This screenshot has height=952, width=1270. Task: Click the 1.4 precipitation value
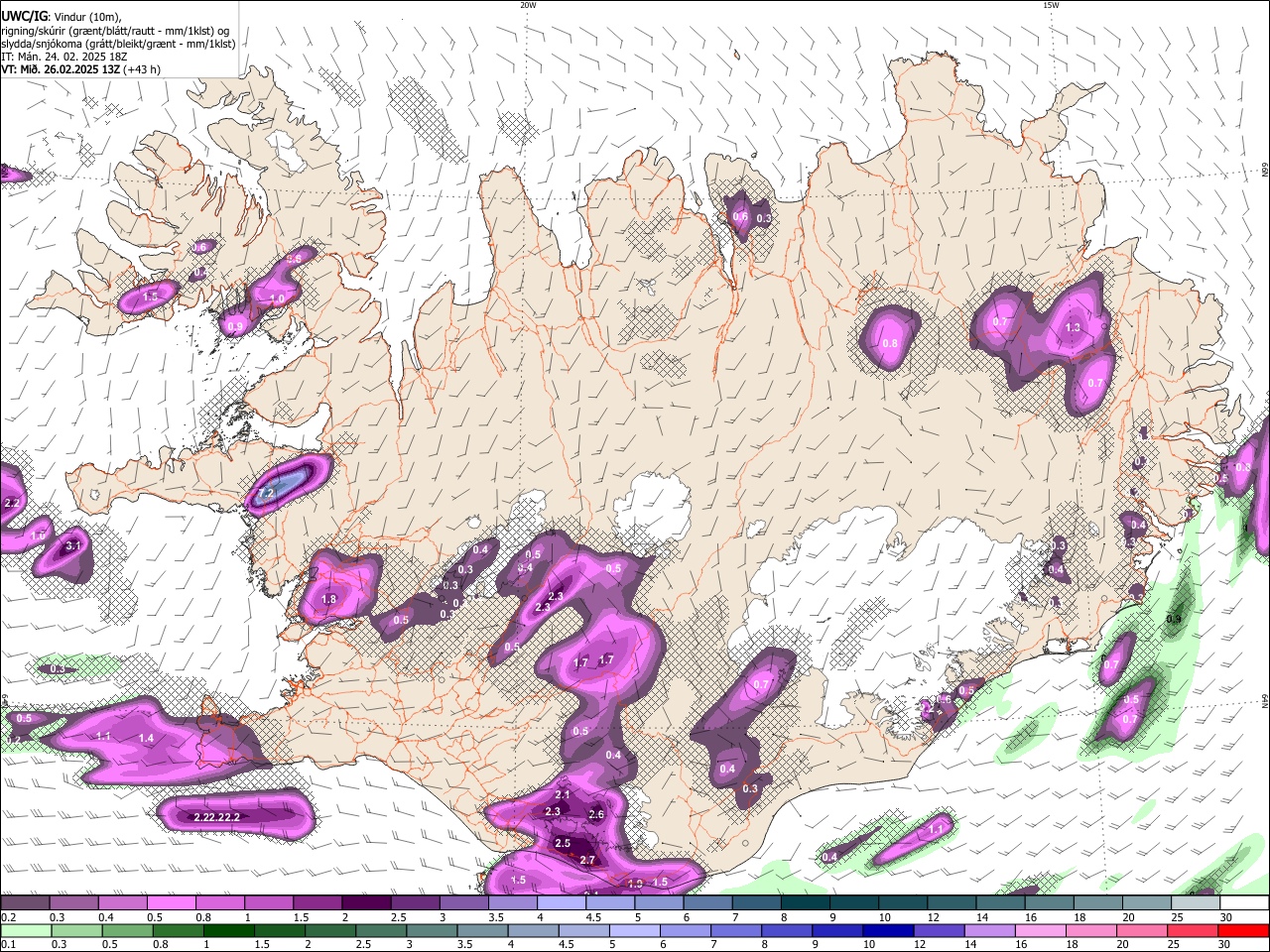tap(147, 739)
